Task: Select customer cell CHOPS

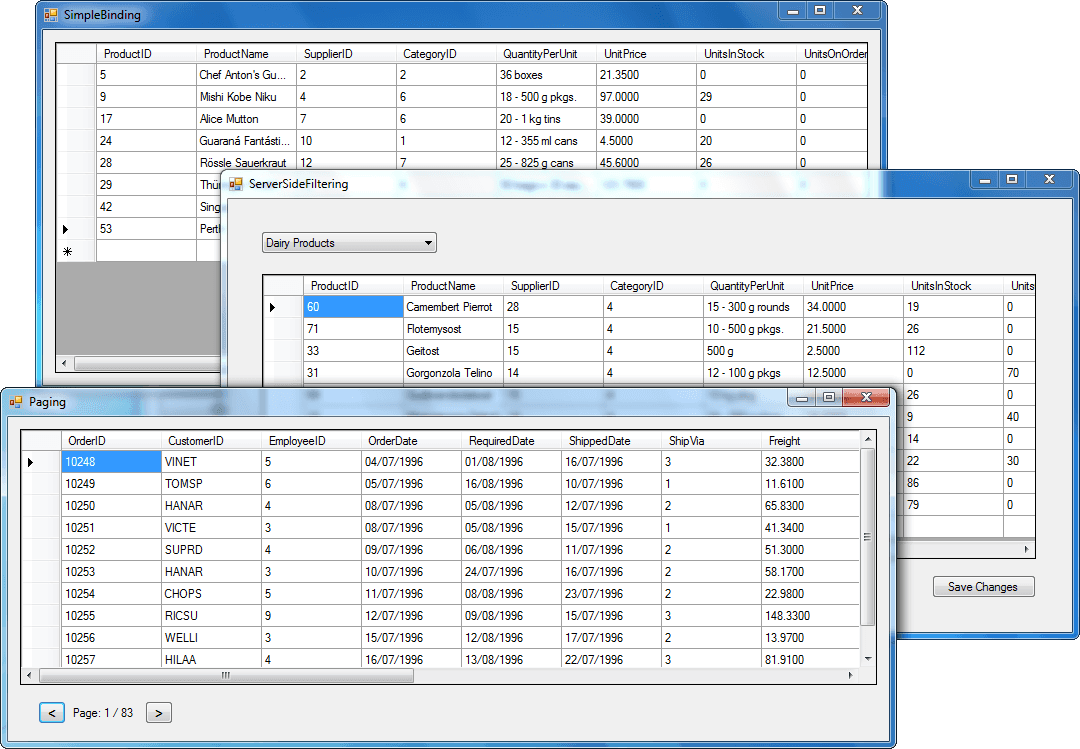Action: [211, 593]
